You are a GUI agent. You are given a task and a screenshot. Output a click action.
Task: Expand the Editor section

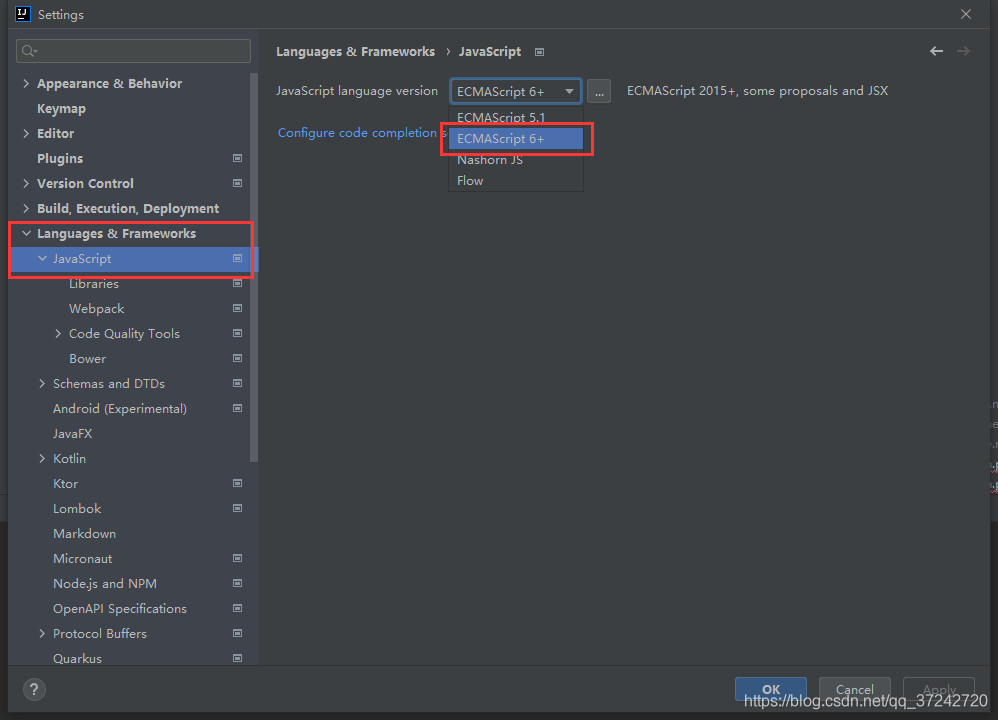pos(26,134)
